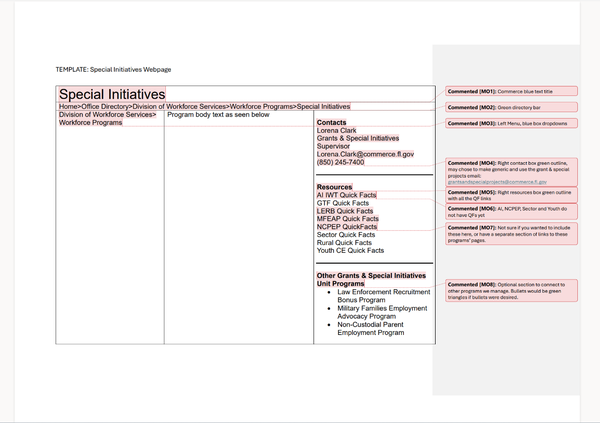Select comment MO2 about green directory bar
Viewport: 600px width, 423px height.
511,106
